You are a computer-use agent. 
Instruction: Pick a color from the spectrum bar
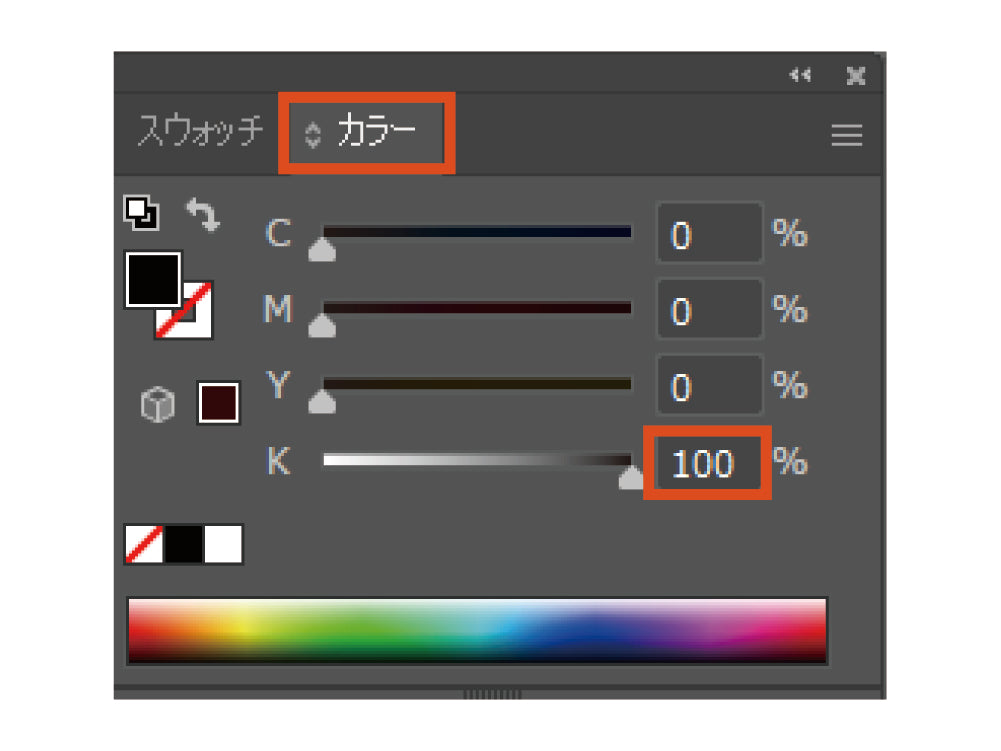pos(478,631)
